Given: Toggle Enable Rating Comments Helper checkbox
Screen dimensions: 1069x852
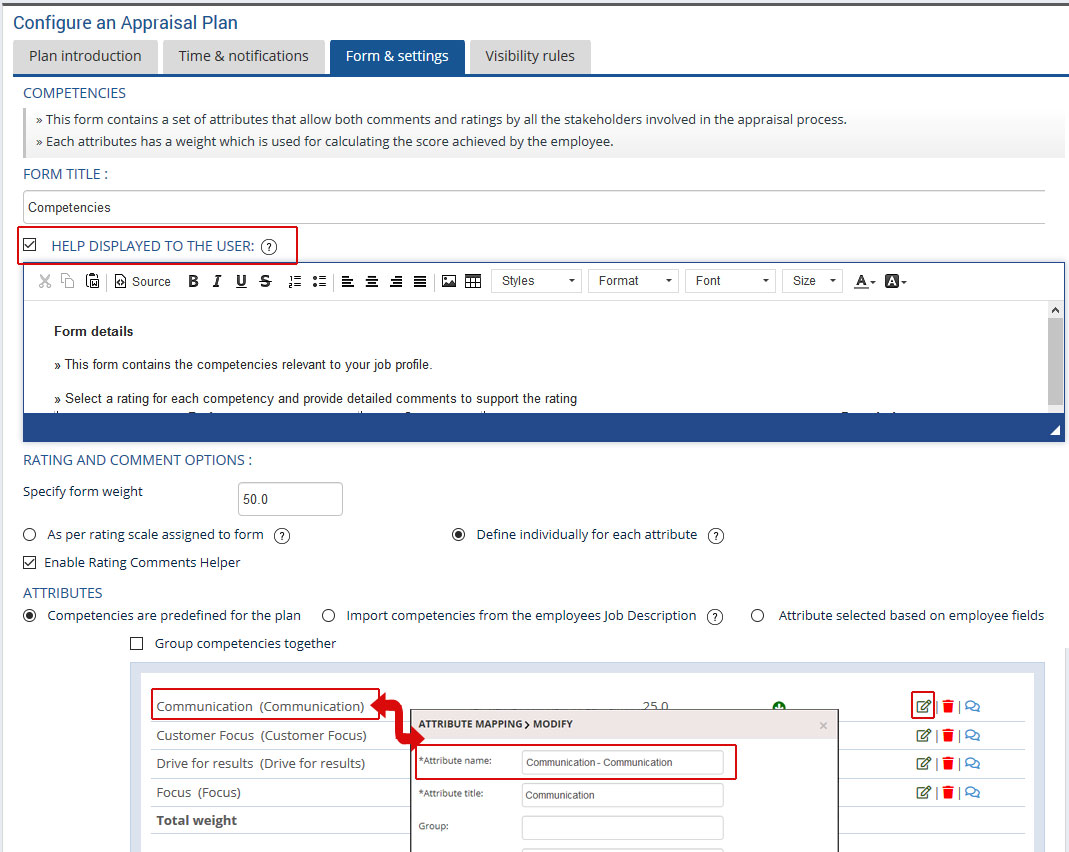Looking at the screenshot, I should [29, 562].
